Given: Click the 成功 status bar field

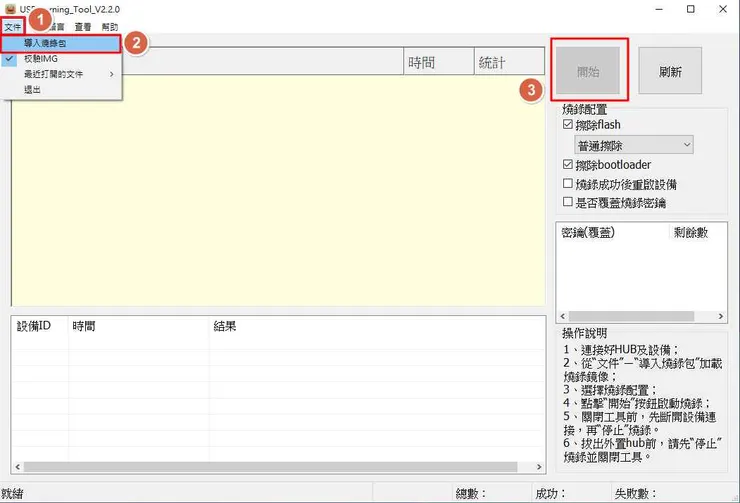Looking at the screenshot, I should [x=571, y=494].
